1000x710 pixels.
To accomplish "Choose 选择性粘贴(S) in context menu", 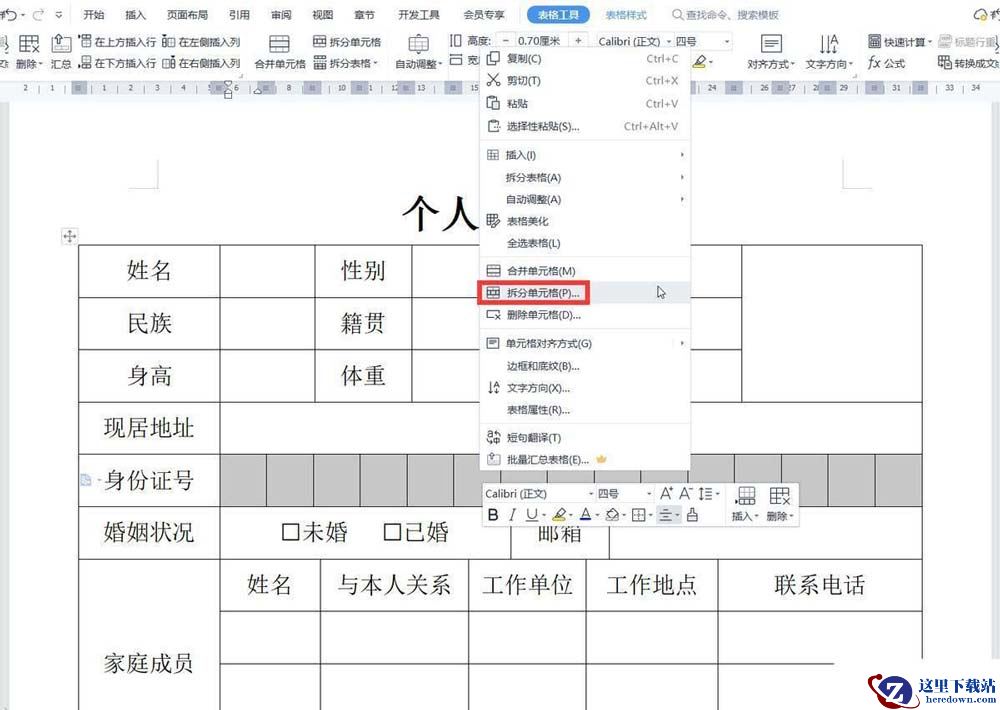I will tap(584, 126).
